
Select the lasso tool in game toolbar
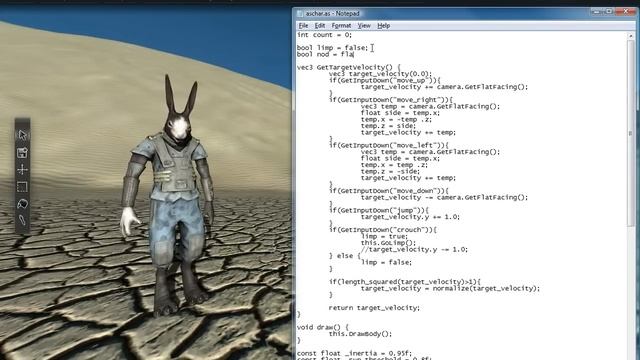[x=22, y=203]
